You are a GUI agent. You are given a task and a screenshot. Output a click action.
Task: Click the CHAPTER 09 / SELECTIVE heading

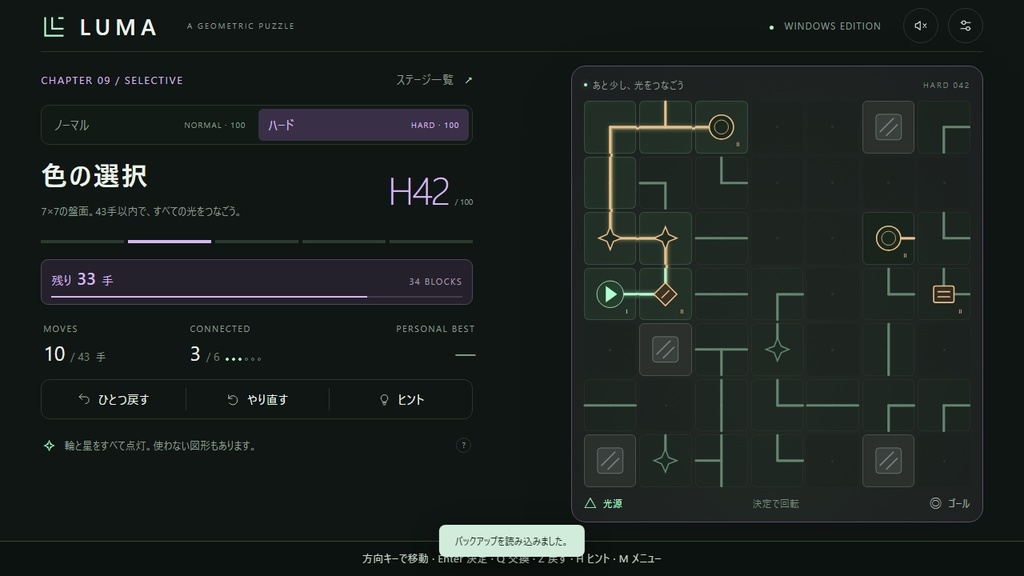112,80
